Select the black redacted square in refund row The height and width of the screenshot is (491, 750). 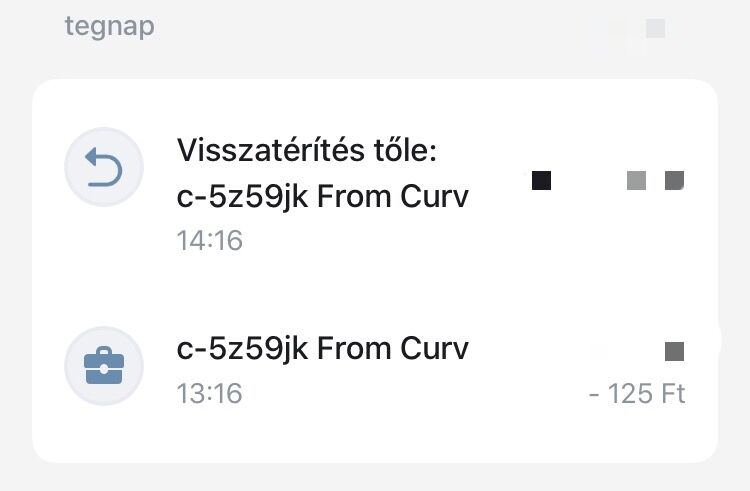click(x=541, y=180)
